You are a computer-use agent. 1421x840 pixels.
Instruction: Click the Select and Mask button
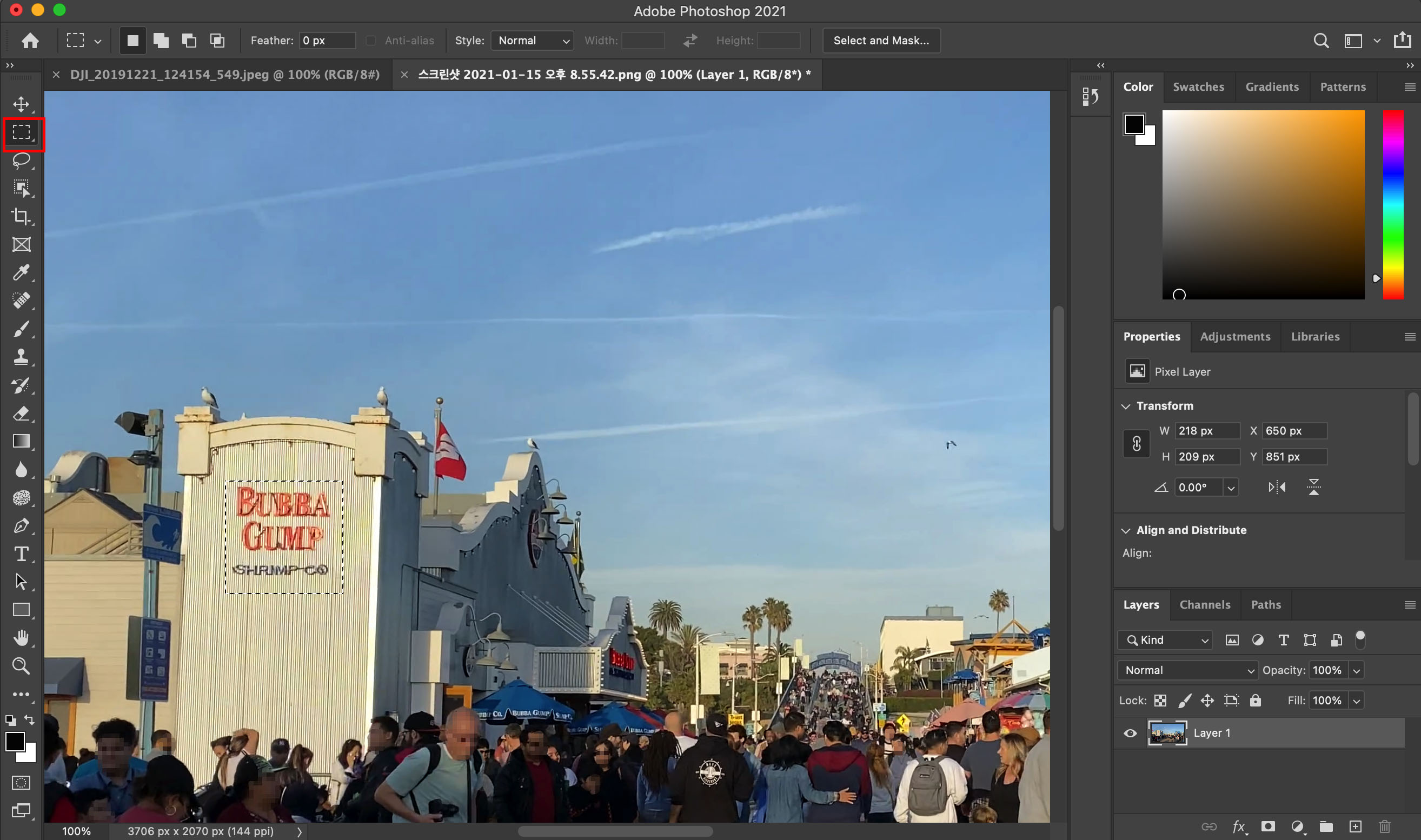pos(881,41)
